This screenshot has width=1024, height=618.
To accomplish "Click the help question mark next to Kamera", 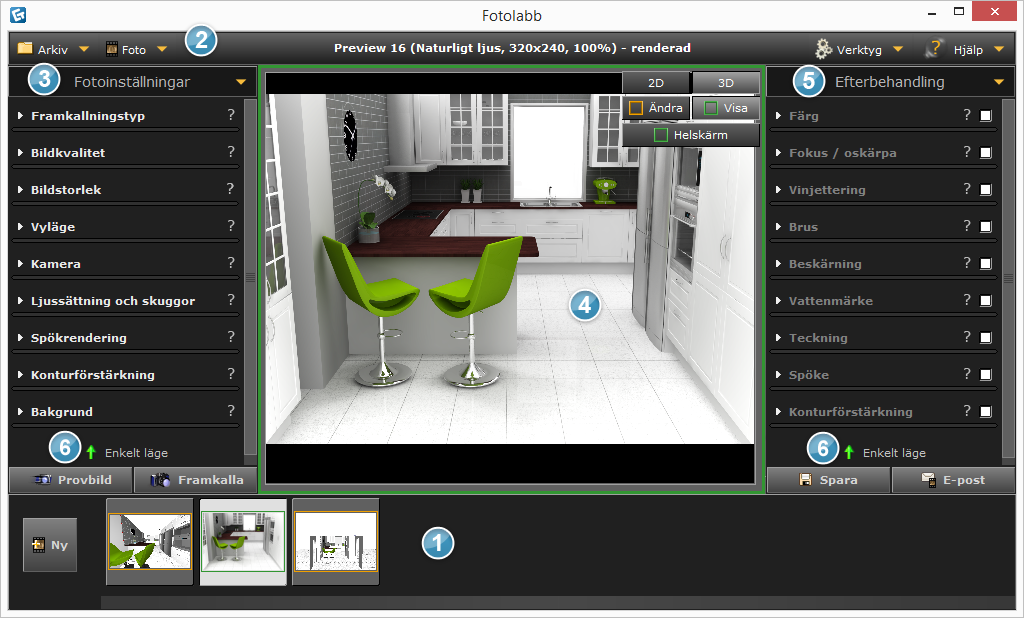I will [x=231, y=263].
